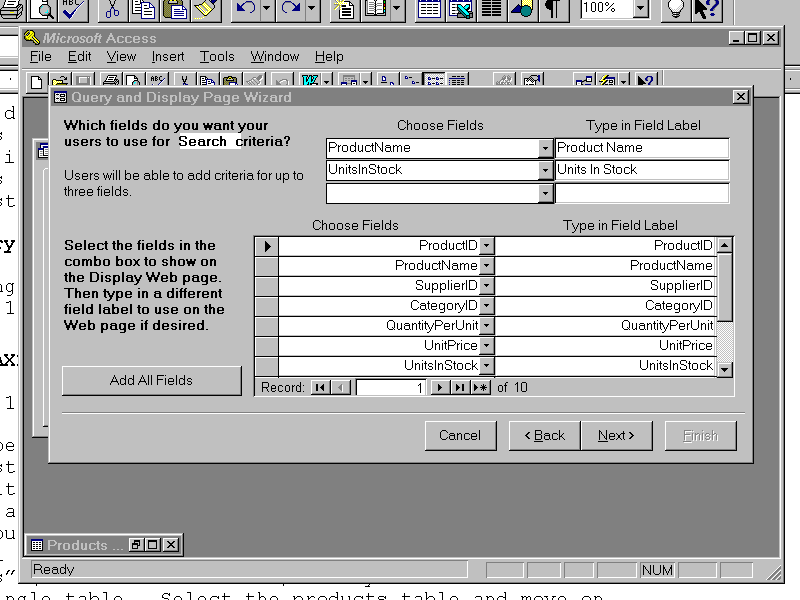Jump to the last record in navigator
The width and height of the screenshot is (800, 600).
pos(459,387)
